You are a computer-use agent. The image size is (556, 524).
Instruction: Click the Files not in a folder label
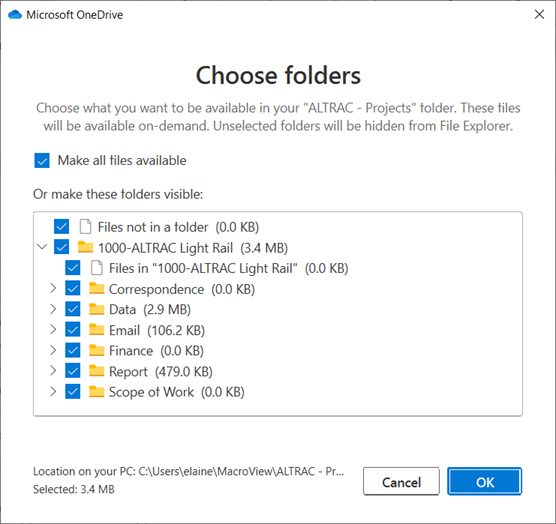178,227
